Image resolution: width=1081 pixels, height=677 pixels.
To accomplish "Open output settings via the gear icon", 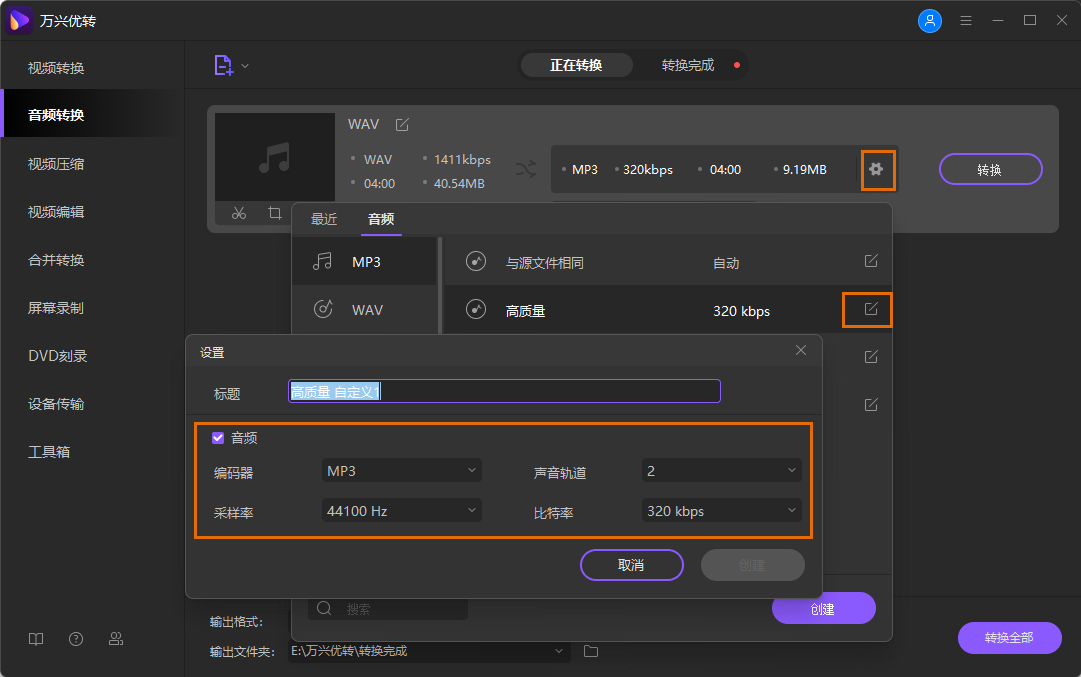I will [x=878, y=169].
